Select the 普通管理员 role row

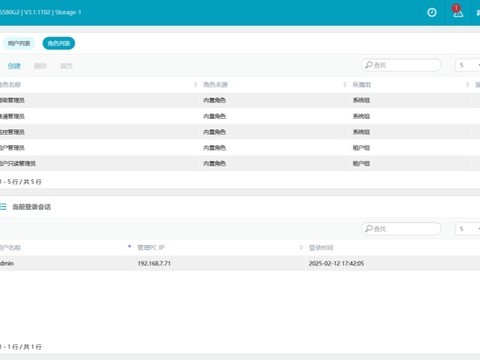pyautogui.click(x=240, y=116)
